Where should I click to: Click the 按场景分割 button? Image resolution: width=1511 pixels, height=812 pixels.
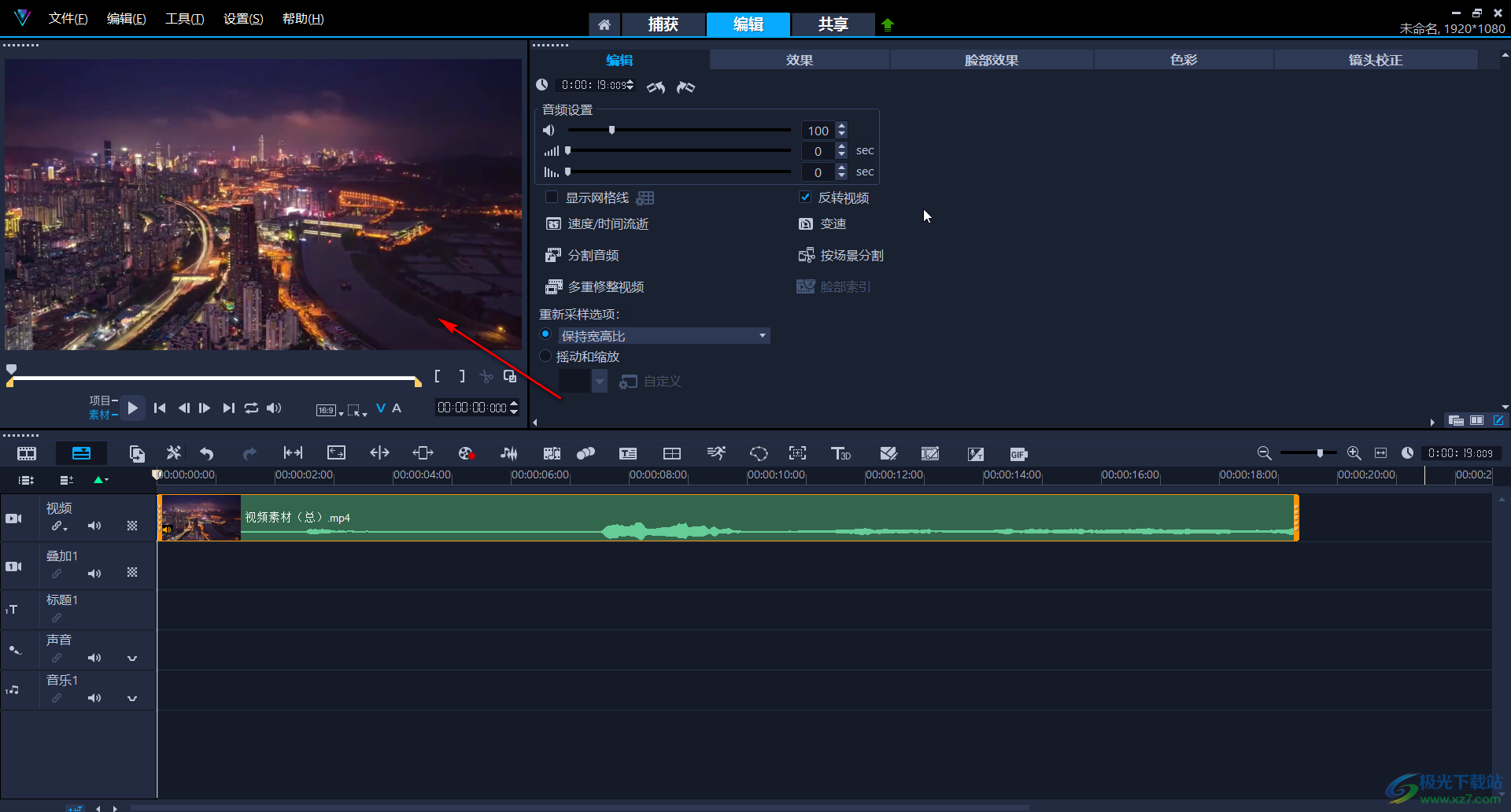tap(840, 255)
